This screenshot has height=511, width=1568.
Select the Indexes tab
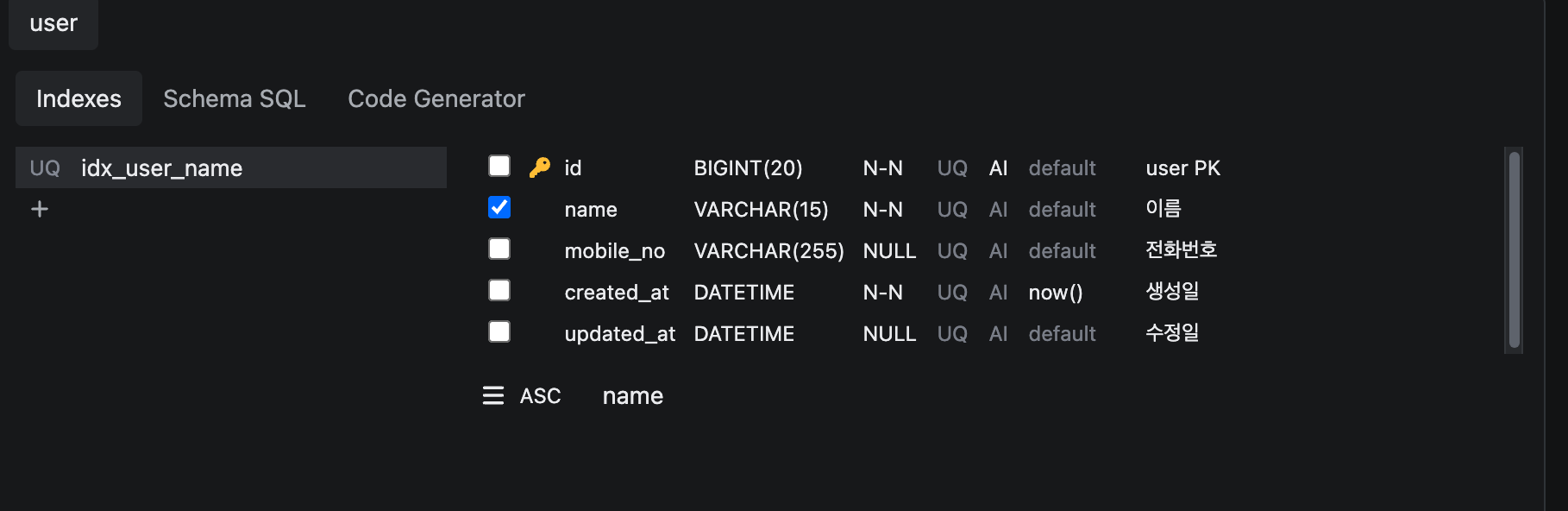[x=78, y=99]
